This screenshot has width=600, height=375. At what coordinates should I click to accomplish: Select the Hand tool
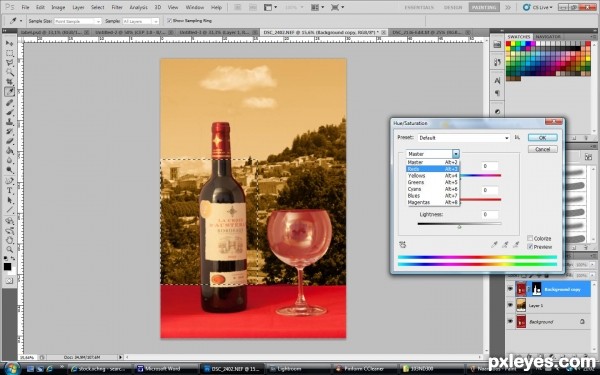pyautogui.click(x=9, y=240)
